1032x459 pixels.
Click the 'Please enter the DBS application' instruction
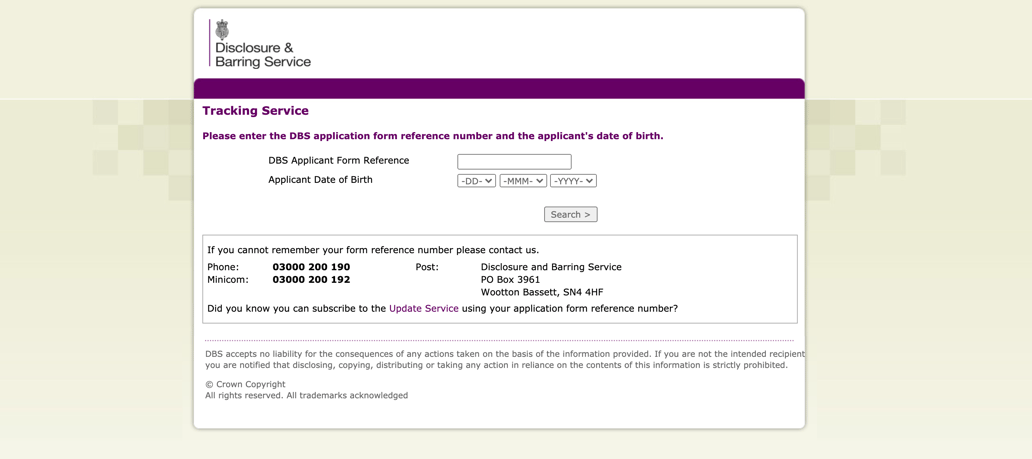click(x=433, y=136)
